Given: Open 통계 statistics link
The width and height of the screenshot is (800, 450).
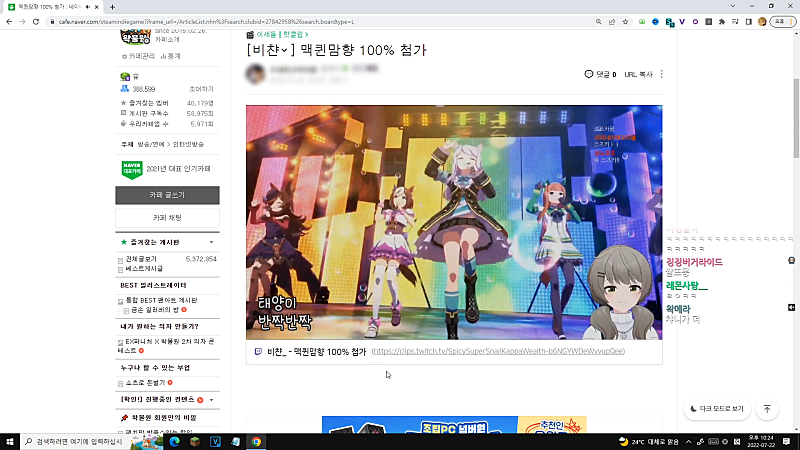Looking at the screenshot, I should coord(170,56).
